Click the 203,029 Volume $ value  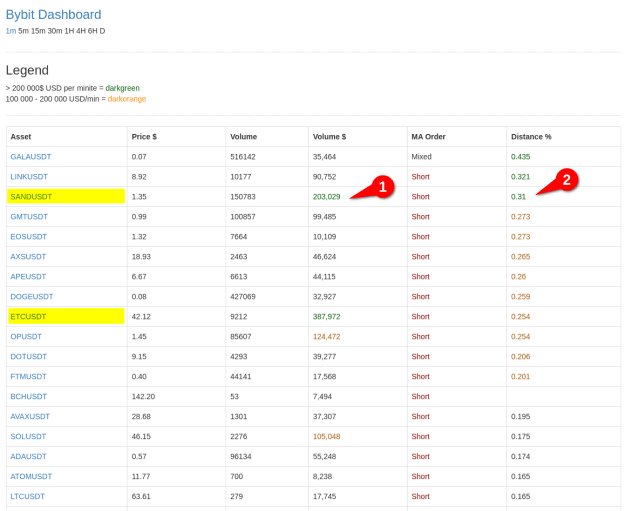tap(326, 197)
